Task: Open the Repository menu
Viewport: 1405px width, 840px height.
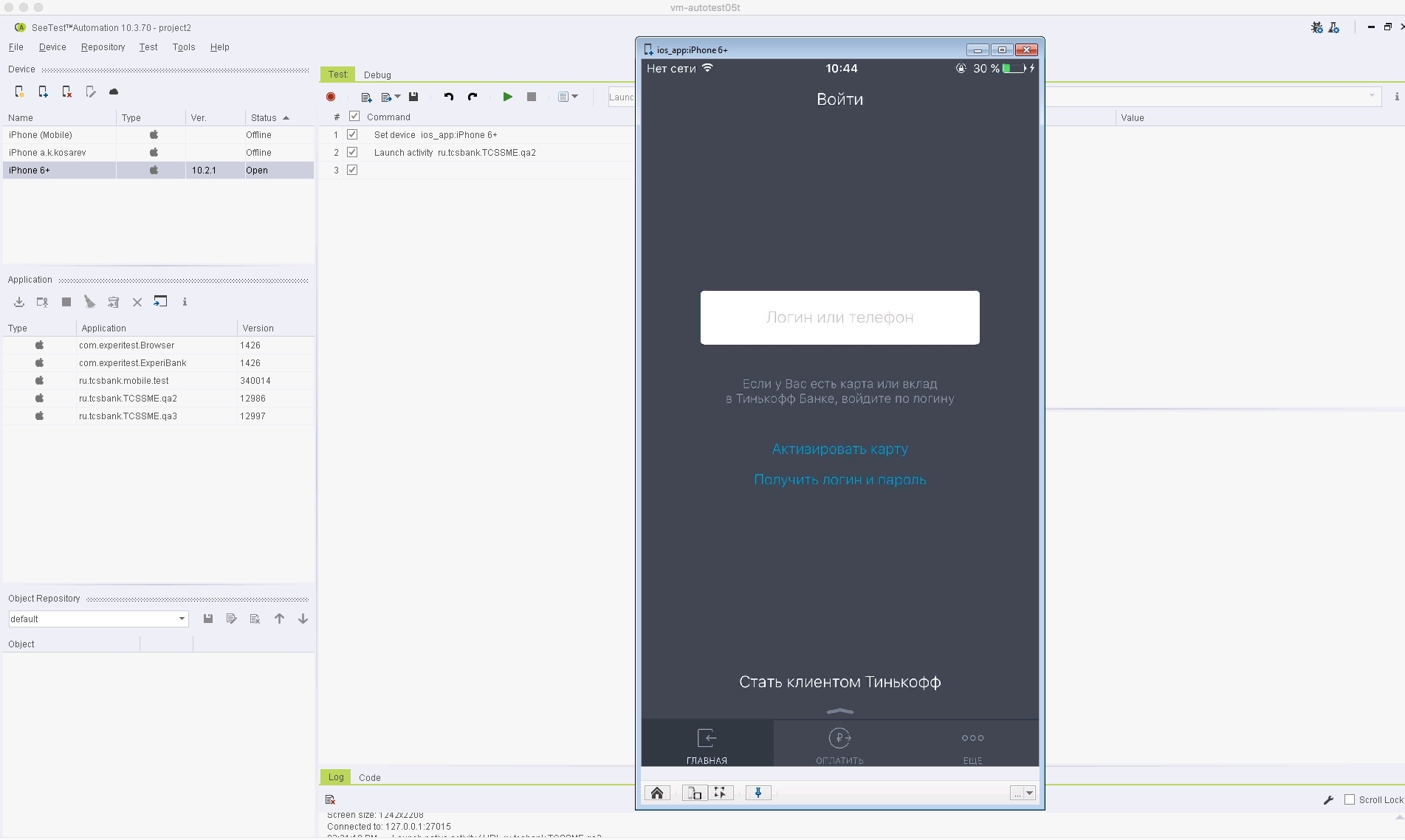Action: (x=103, y=47)
